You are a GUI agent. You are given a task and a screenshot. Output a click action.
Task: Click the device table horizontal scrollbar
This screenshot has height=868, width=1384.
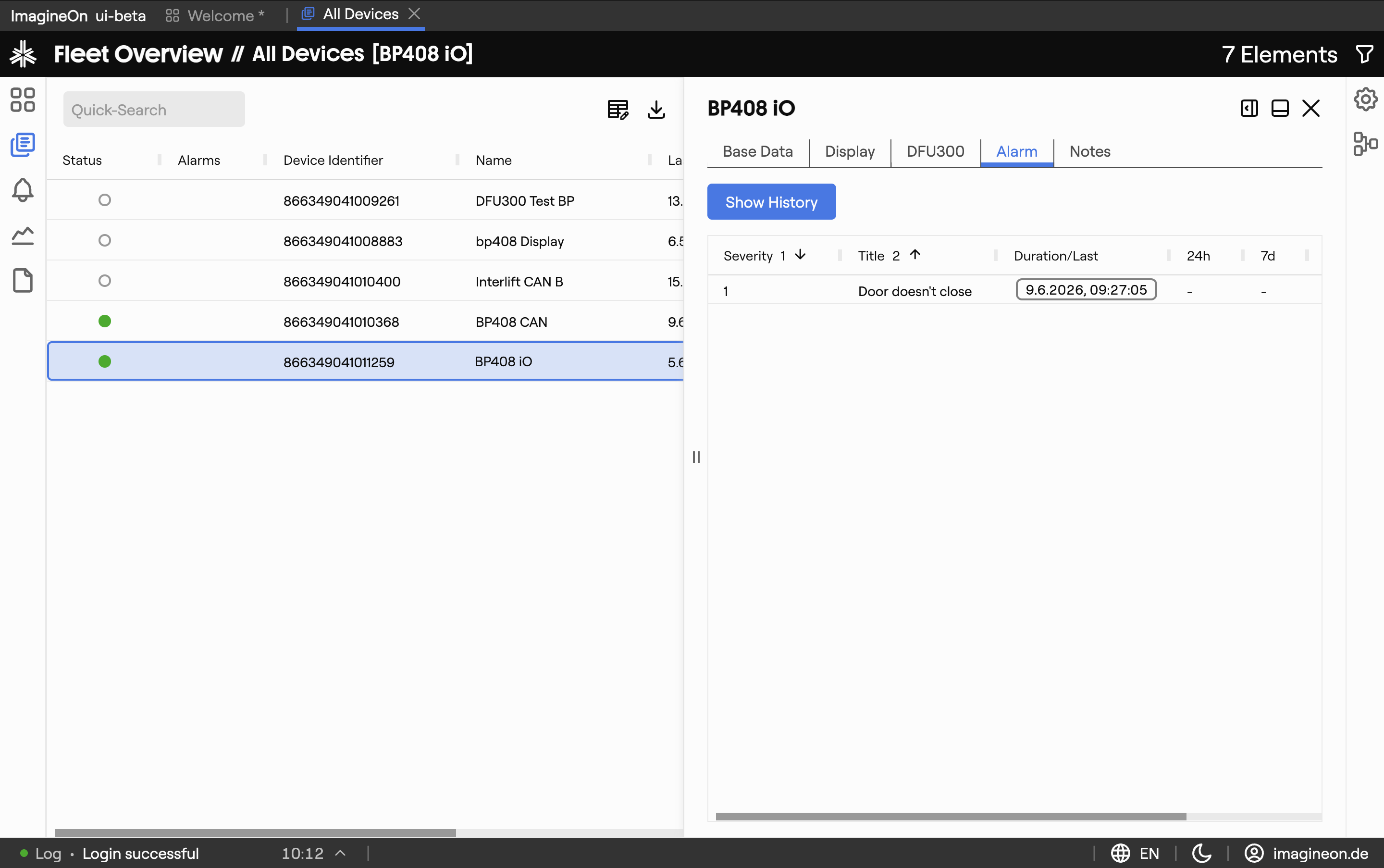point(255,832)
